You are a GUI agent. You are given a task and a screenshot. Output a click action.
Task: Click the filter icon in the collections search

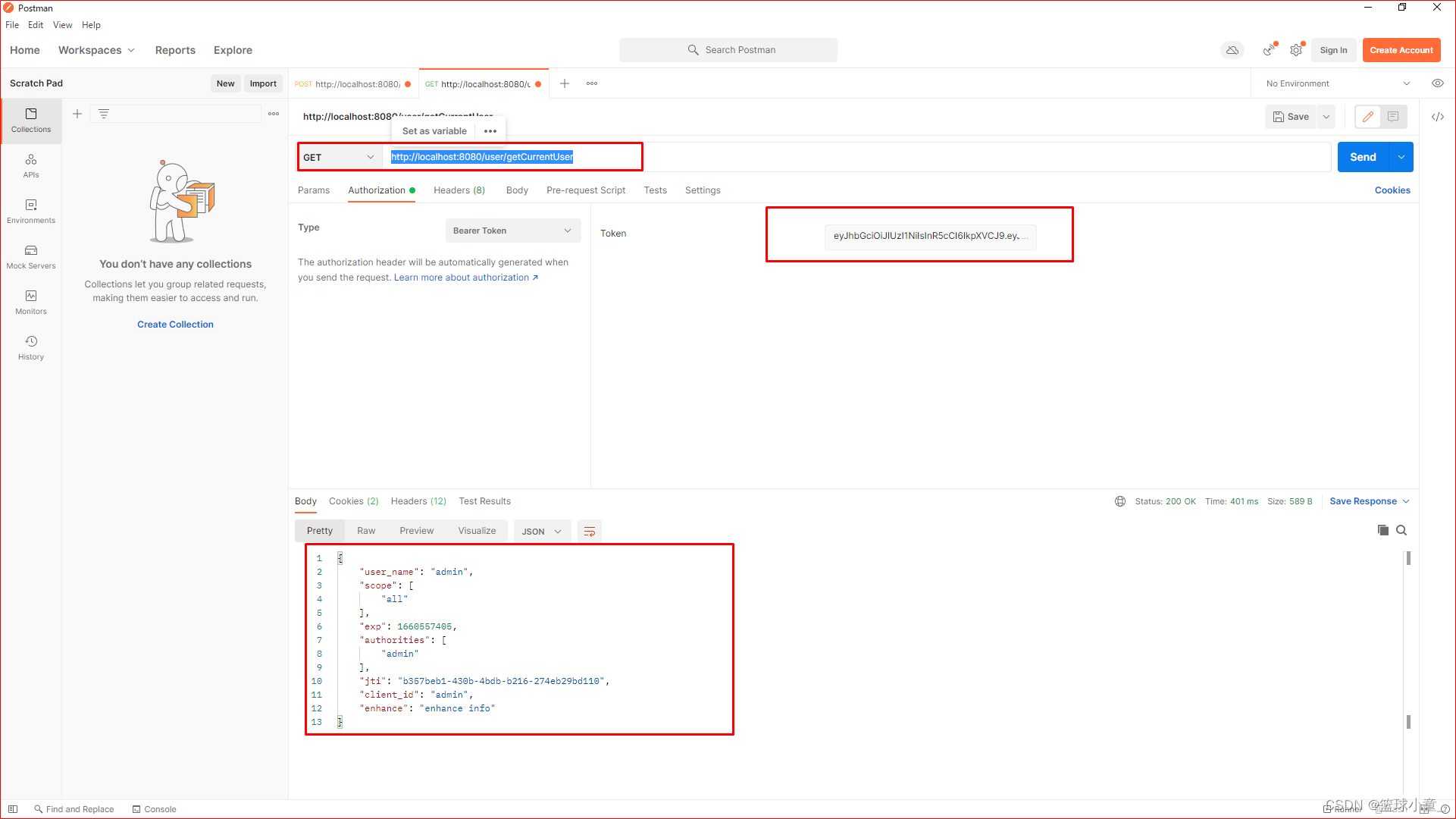pos(104,114)
